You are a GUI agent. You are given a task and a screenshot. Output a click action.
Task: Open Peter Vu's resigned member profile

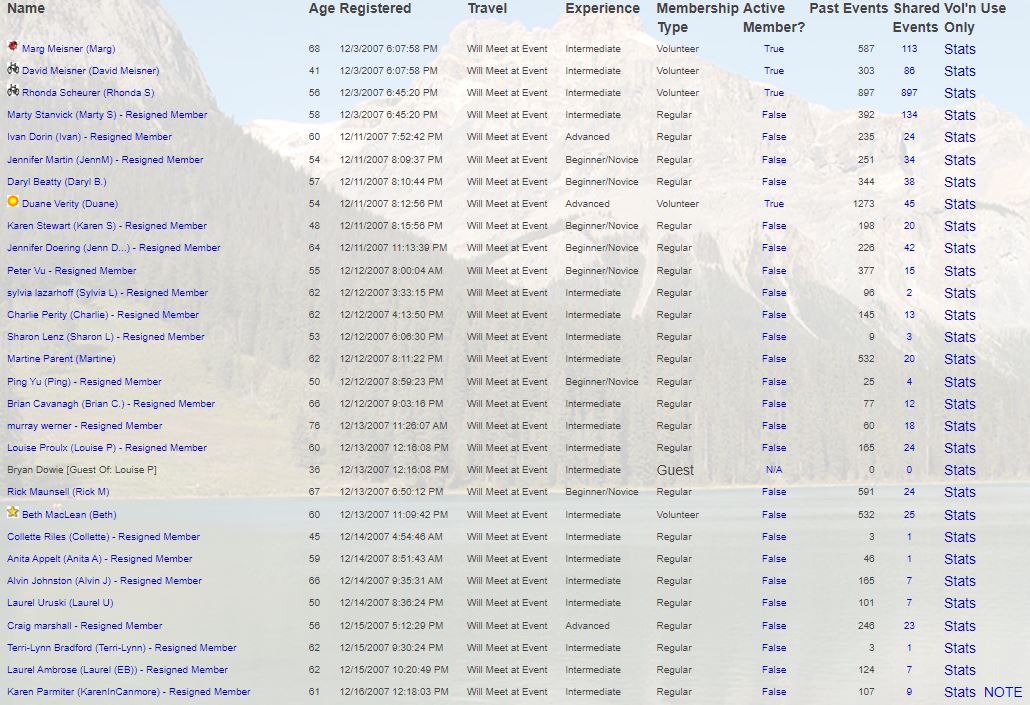[71, 271]
